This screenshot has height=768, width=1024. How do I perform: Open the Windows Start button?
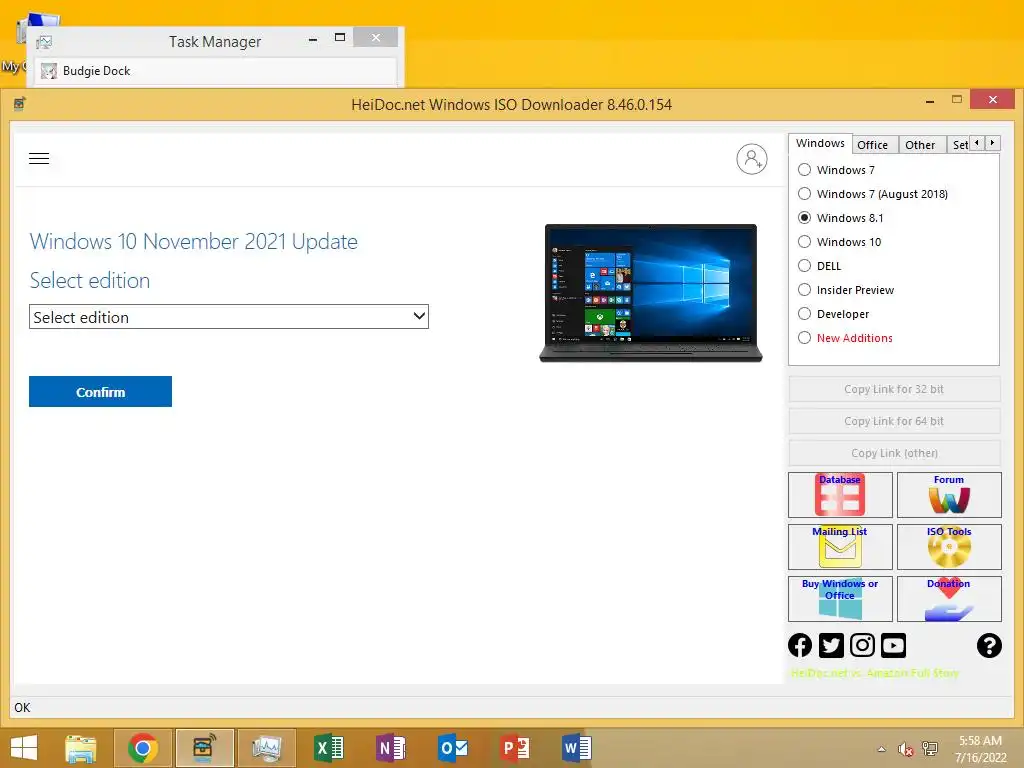24,748
